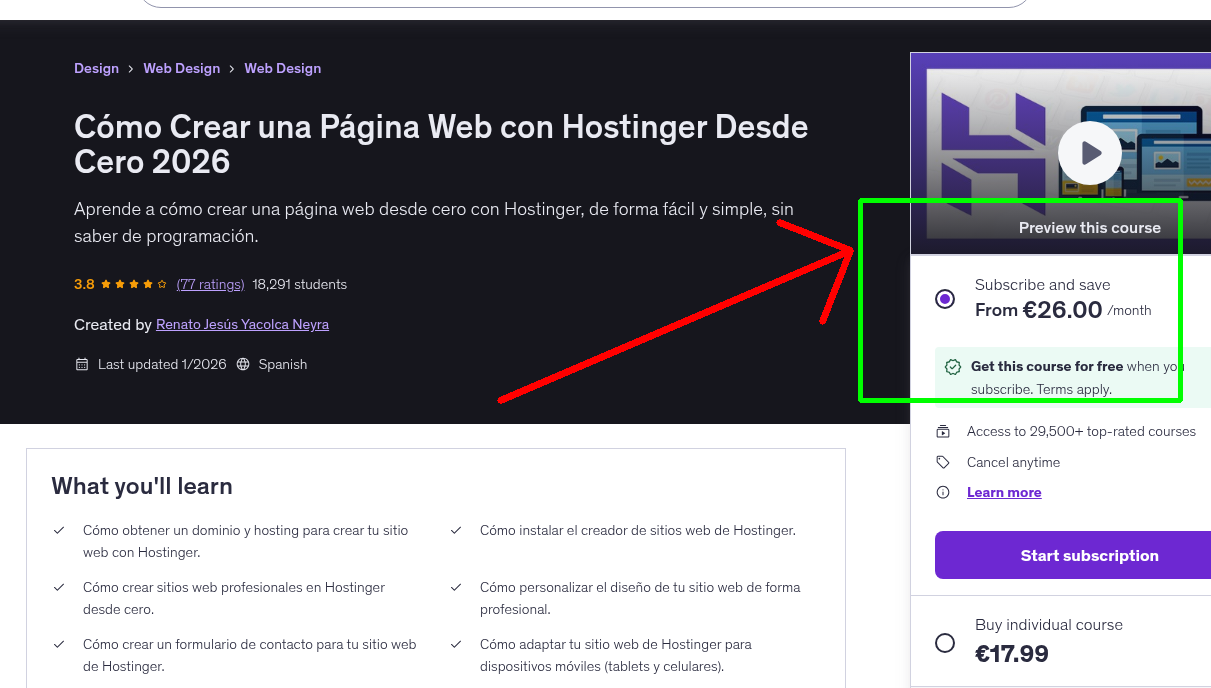The image size is (1211, 688).
Task: Click the 'Cancel anytime' text
Action: pyautogui.click(x=1013, y=462)
